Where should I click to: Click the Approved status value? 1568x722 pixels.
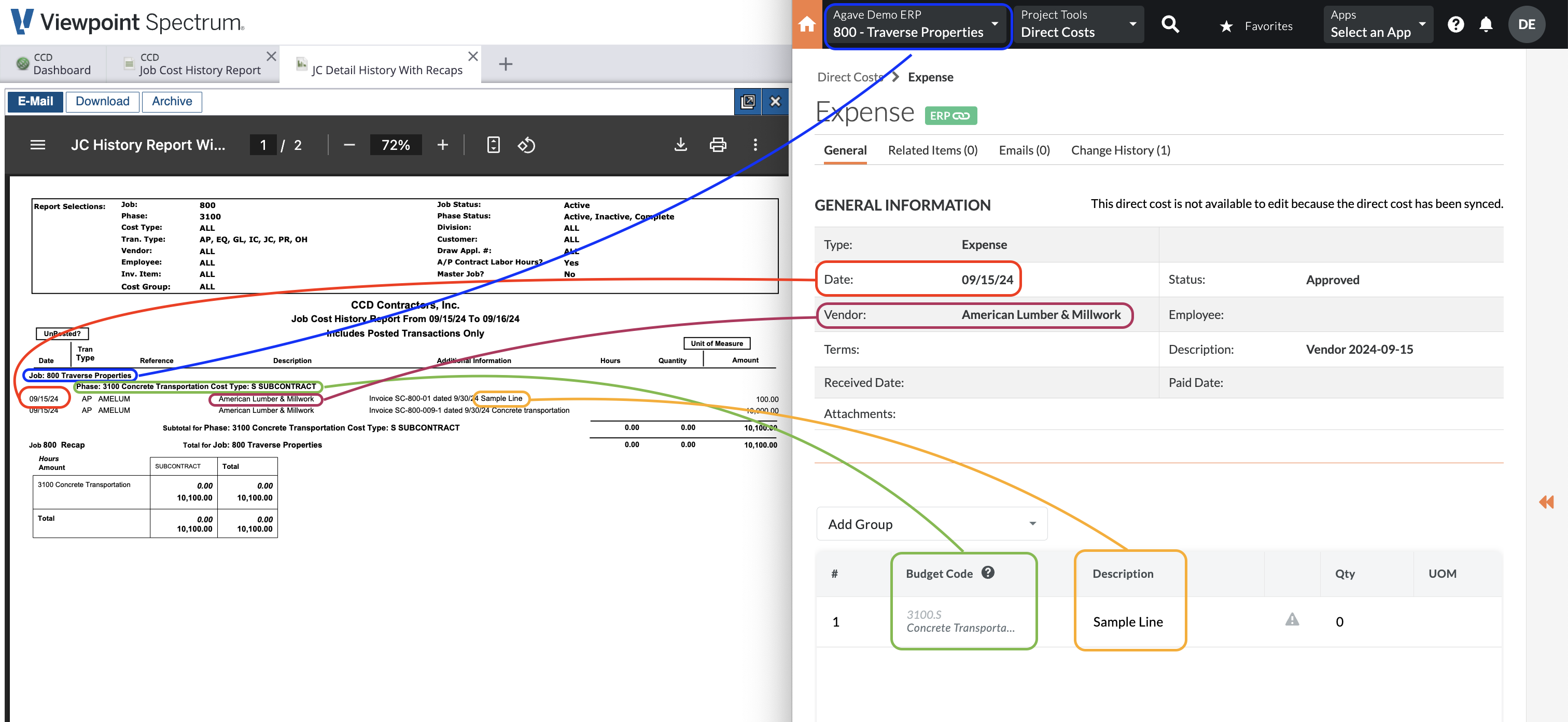[x=1332, y=280]
